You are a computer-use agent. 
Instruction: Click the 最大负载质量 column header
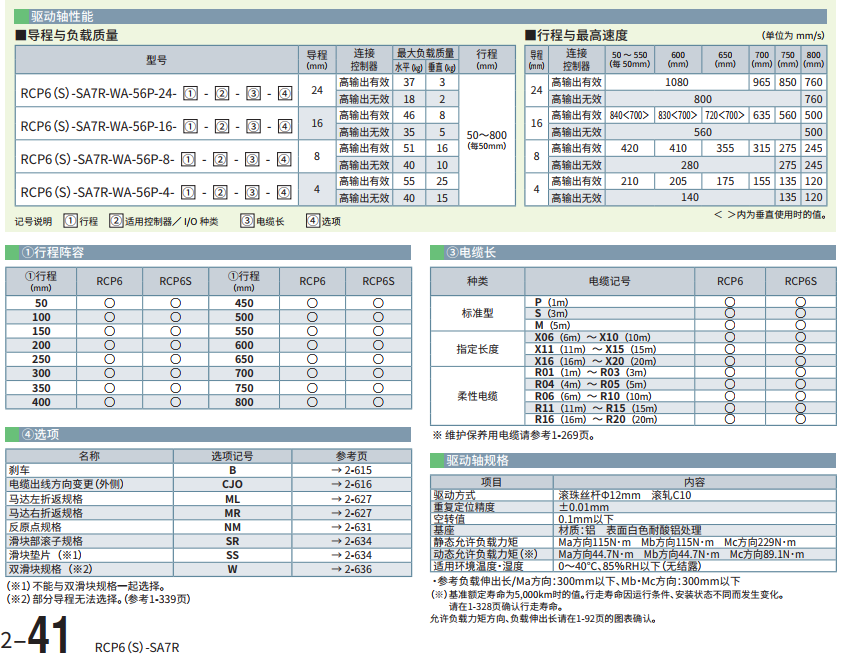[426, 53]
